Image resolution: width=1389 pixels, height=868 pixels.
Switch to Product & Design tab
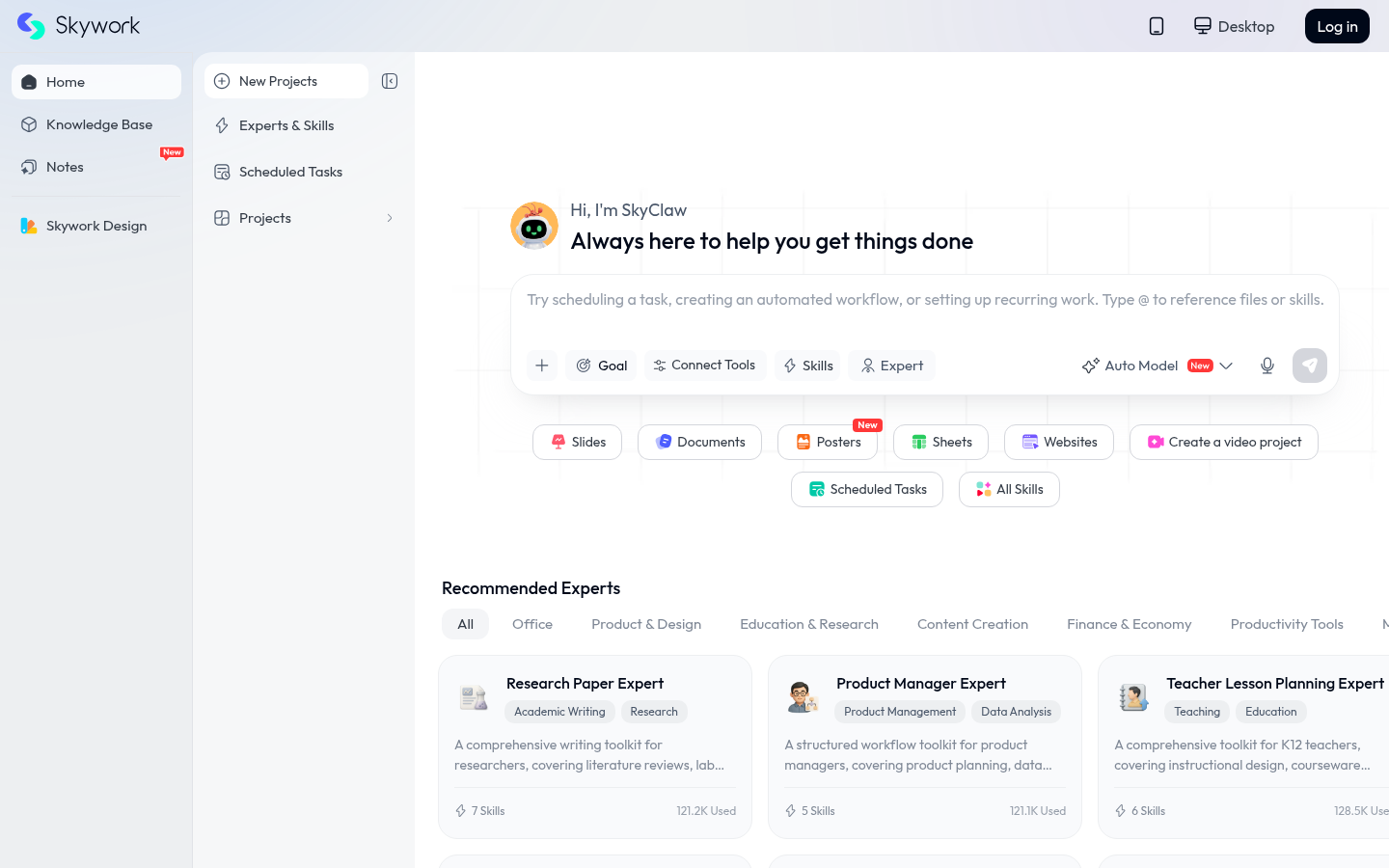click(x=646, y=624)
